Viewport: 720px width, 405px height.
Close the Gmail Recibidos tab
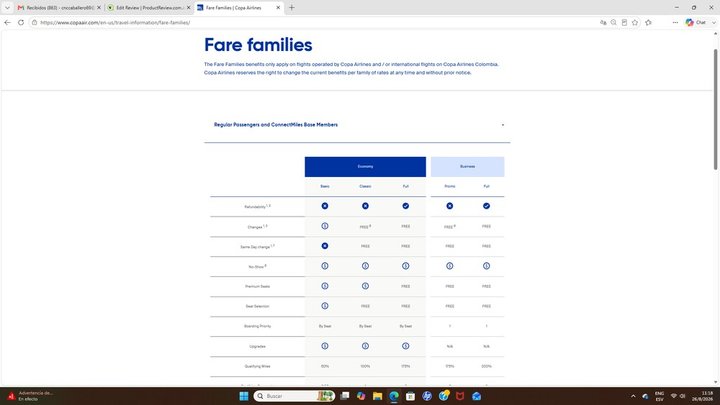[x=99, y=8]
